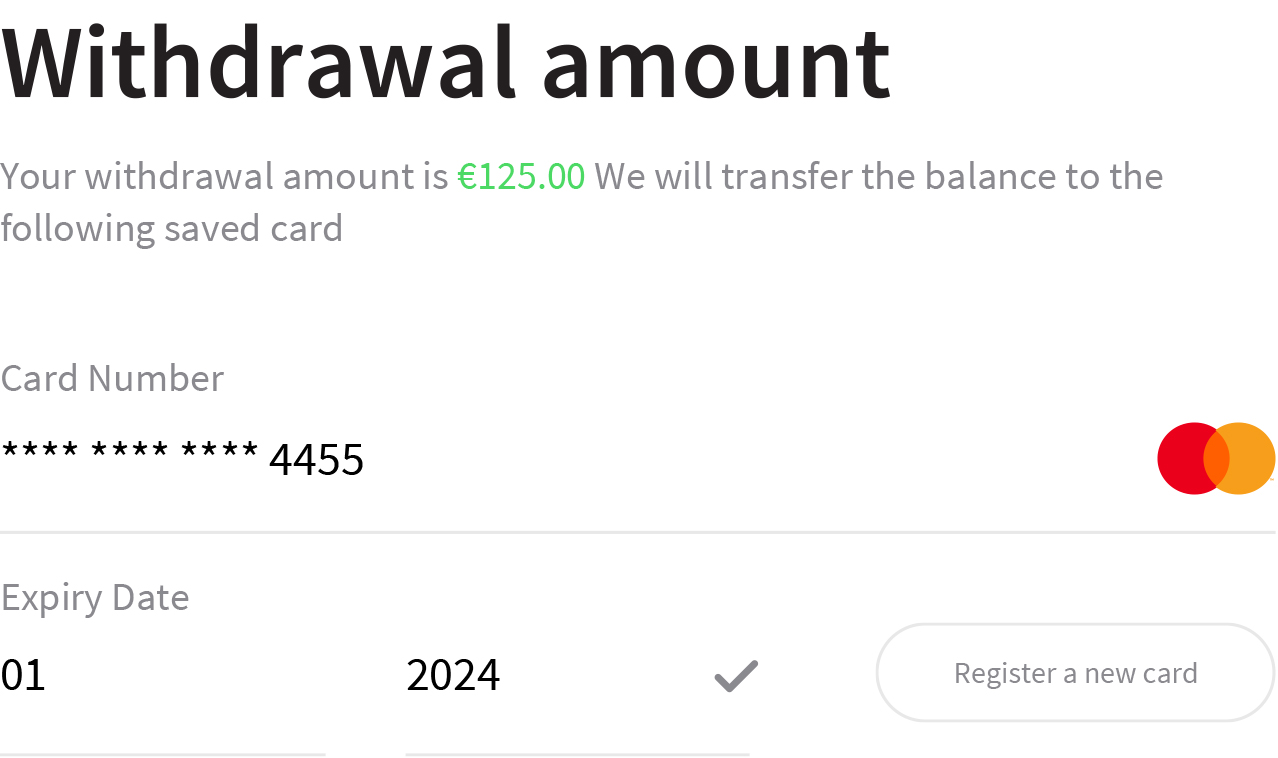Click the underline beneath the month field

[x=163, y=754]
